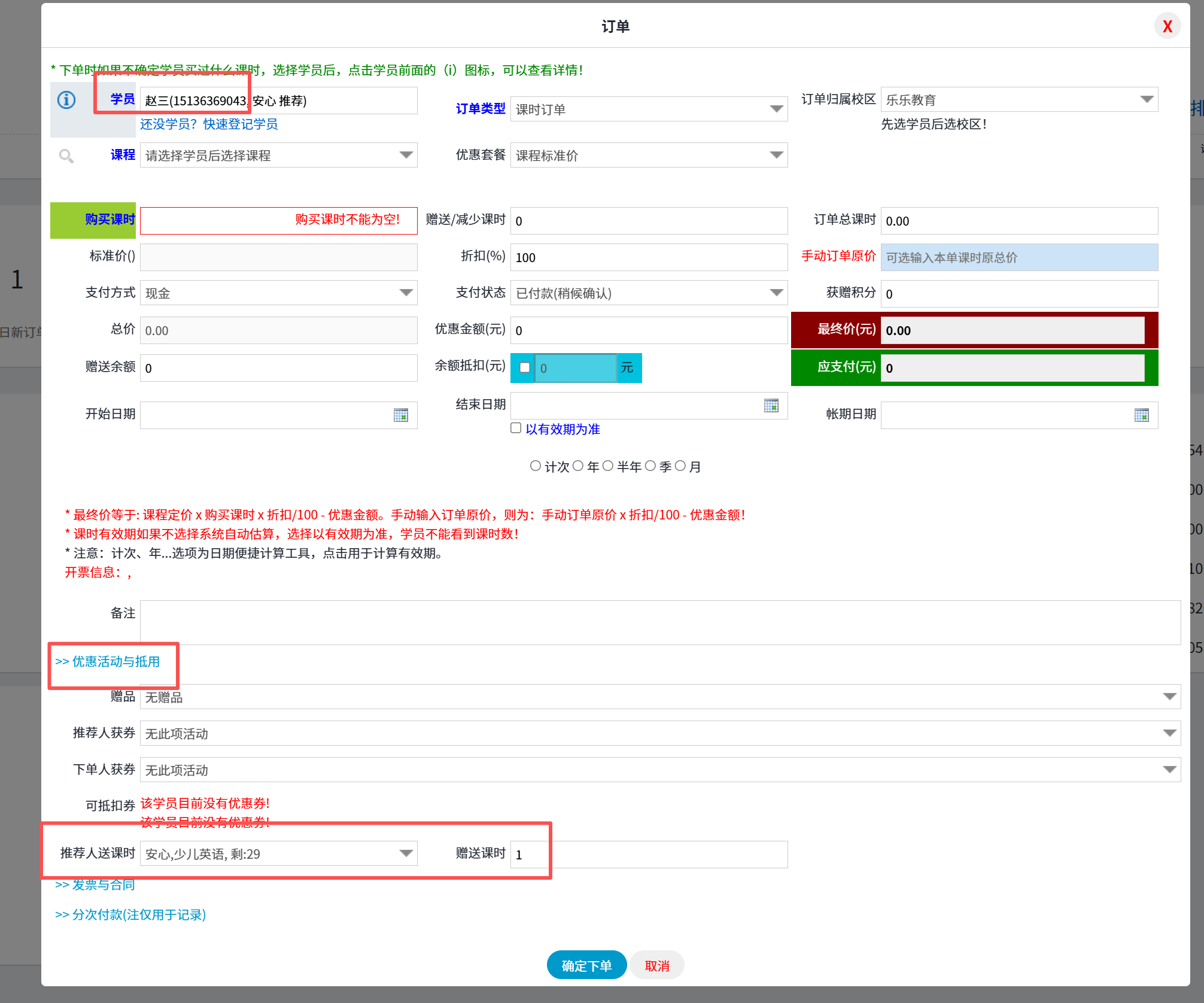This screenshot has height=1003, width=1204.
Task: Enable the balance deduction checkbox
Action: (525, 367)
